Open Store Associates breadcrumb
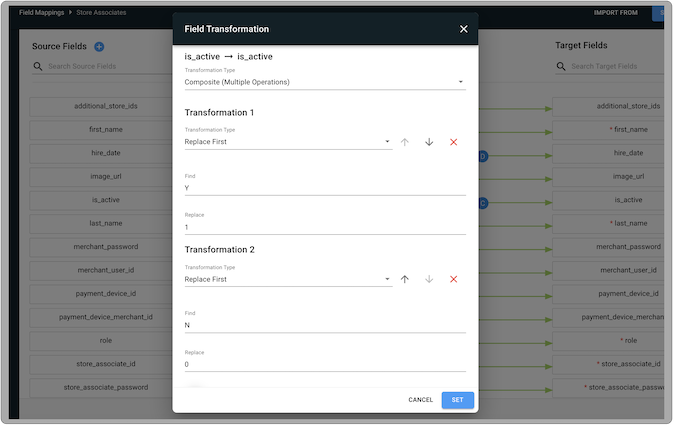This screenshot has height=425, width=674. coord(101,12)
